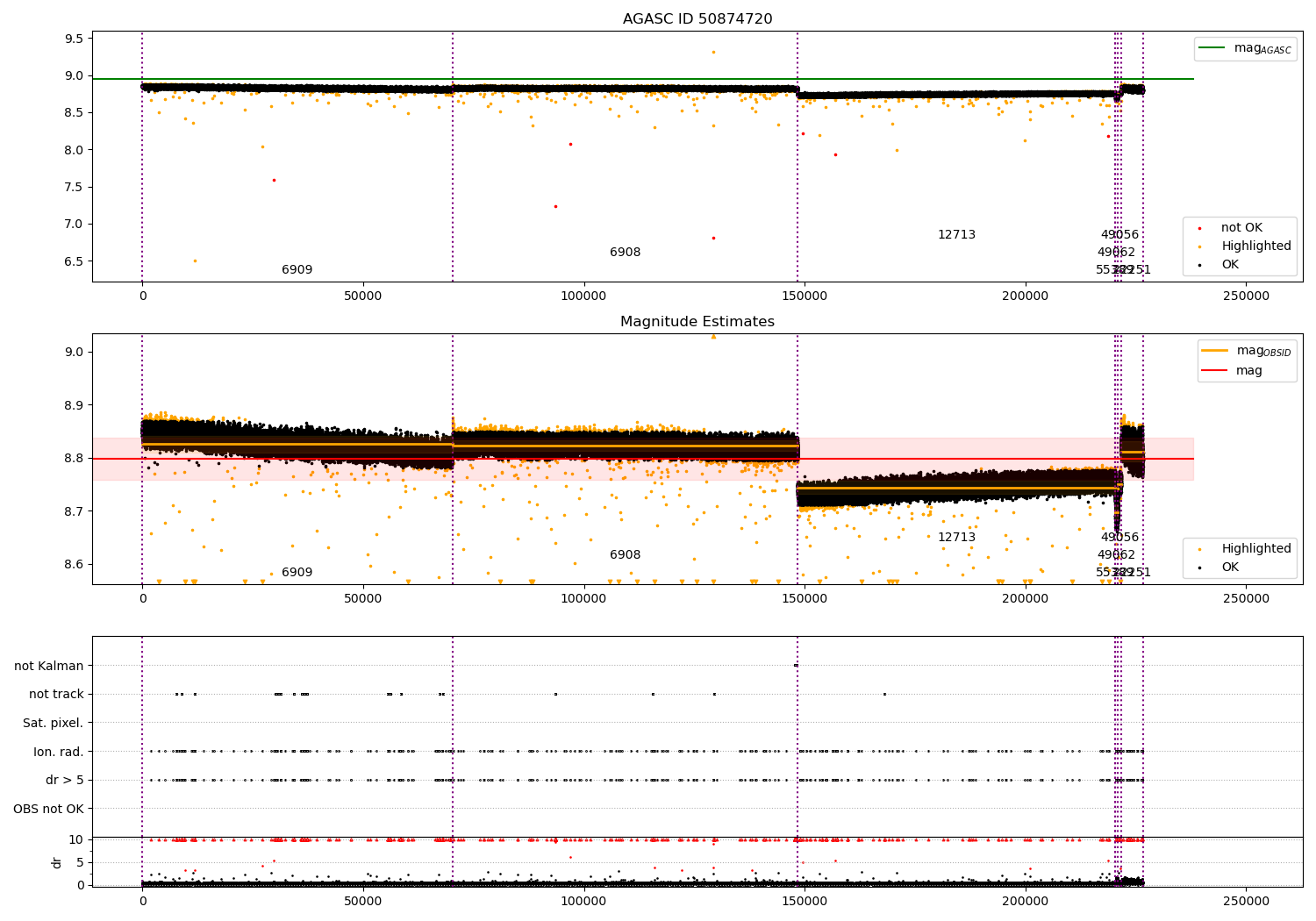Click obsid label 6908 in top plot

coord(625,253)
